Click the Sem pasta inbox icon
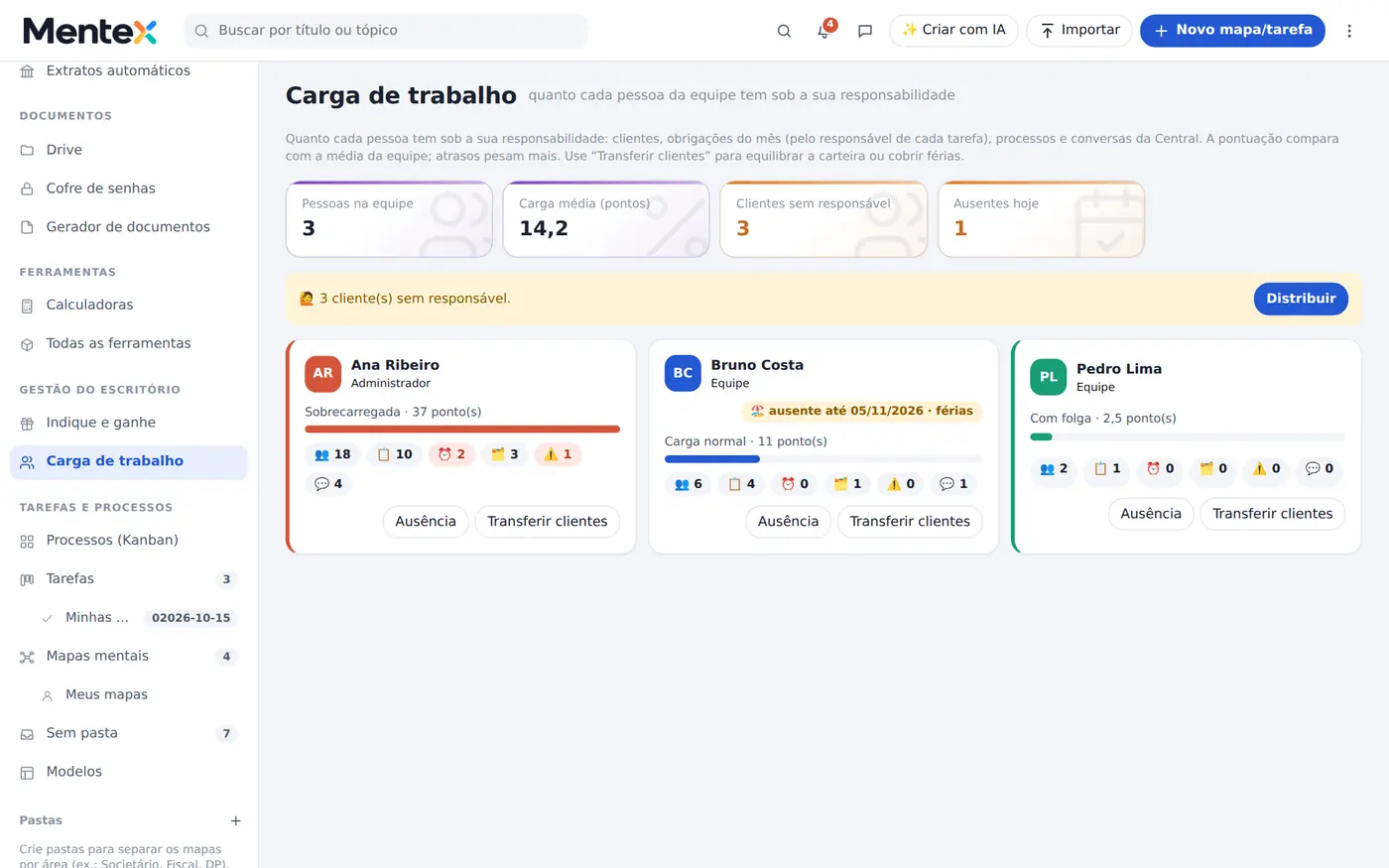Image resolution: width=1389 pixels, height=868 pixels. (27, 734)
